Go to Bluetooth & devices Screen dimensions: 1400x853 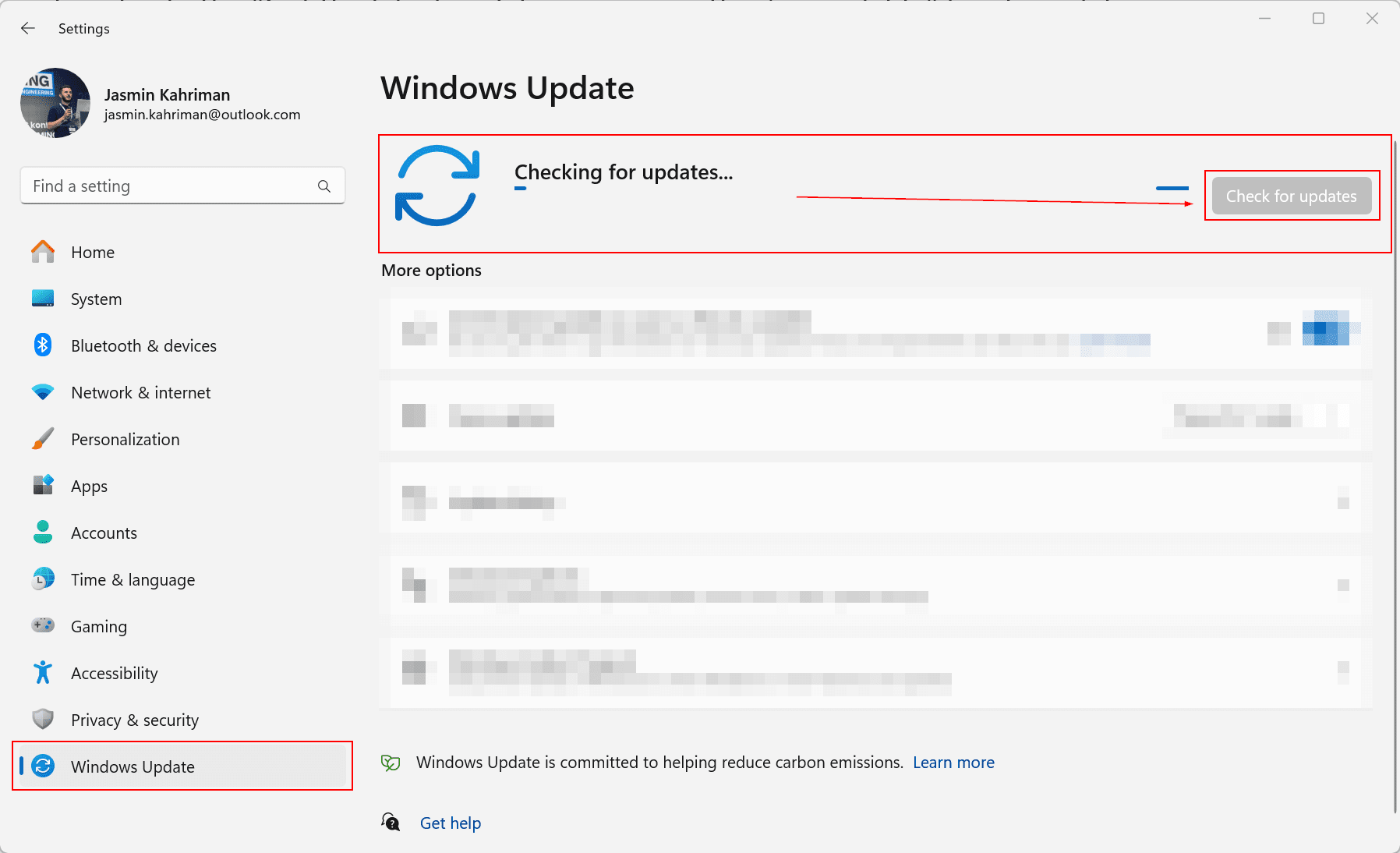click(182, 345)
